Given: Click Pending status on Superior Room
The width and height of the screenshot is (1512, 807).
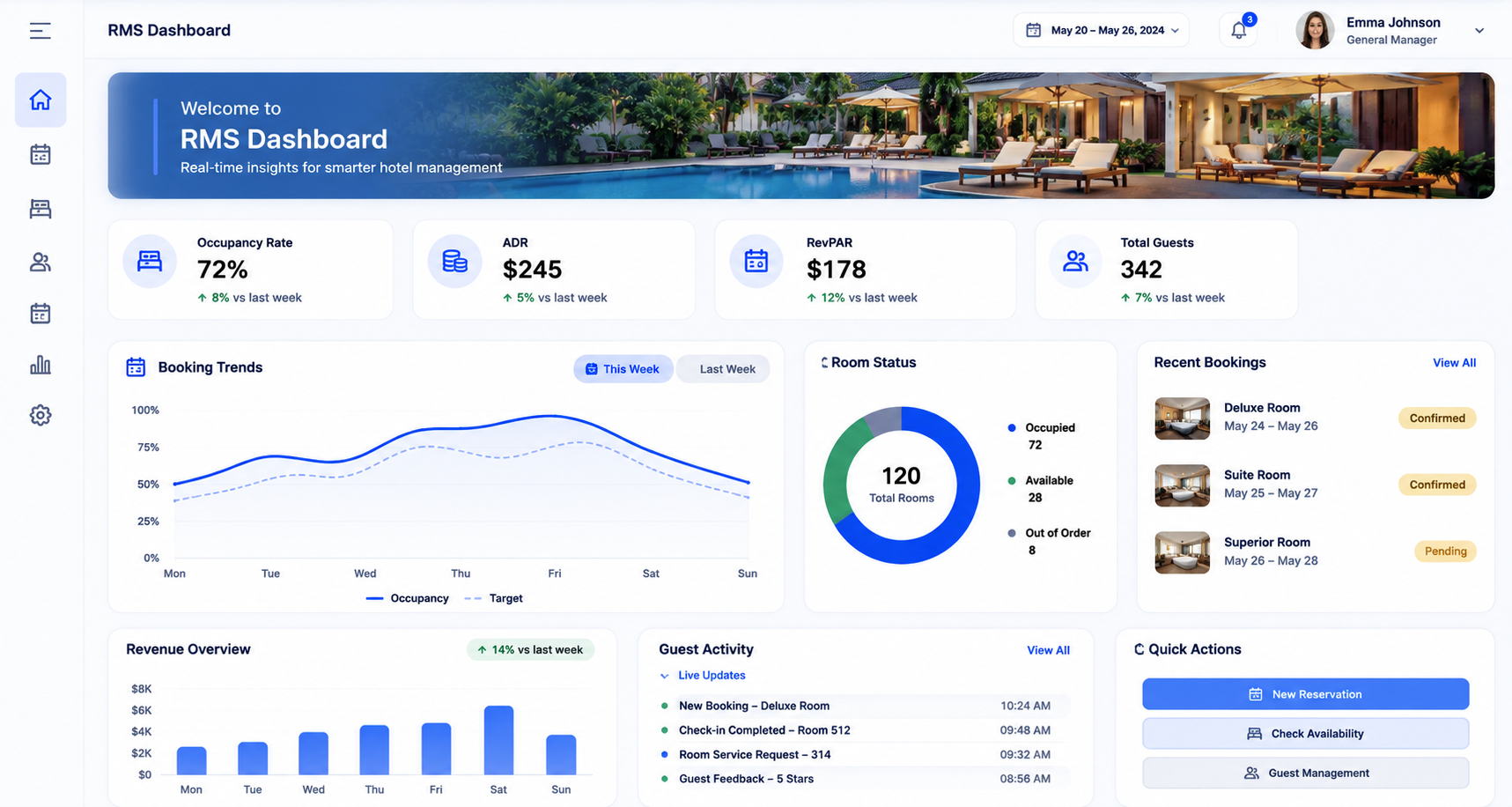Looking at the screenshot, I should [1445, 552].
